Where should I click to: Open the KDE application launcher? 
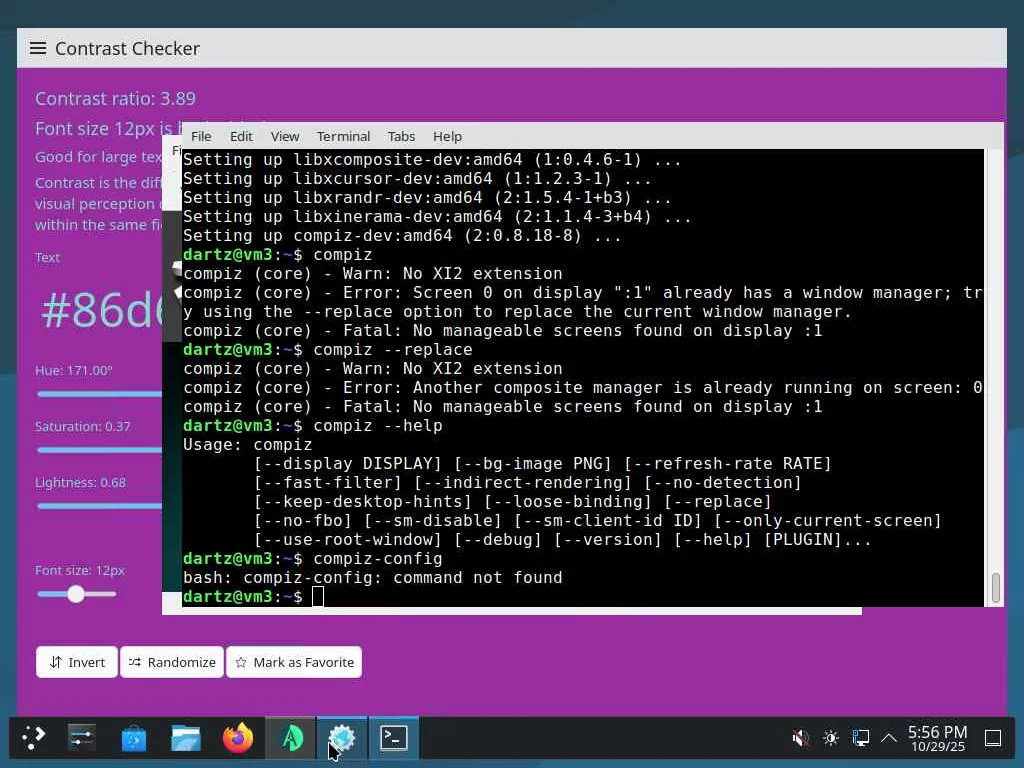(33, 738)
